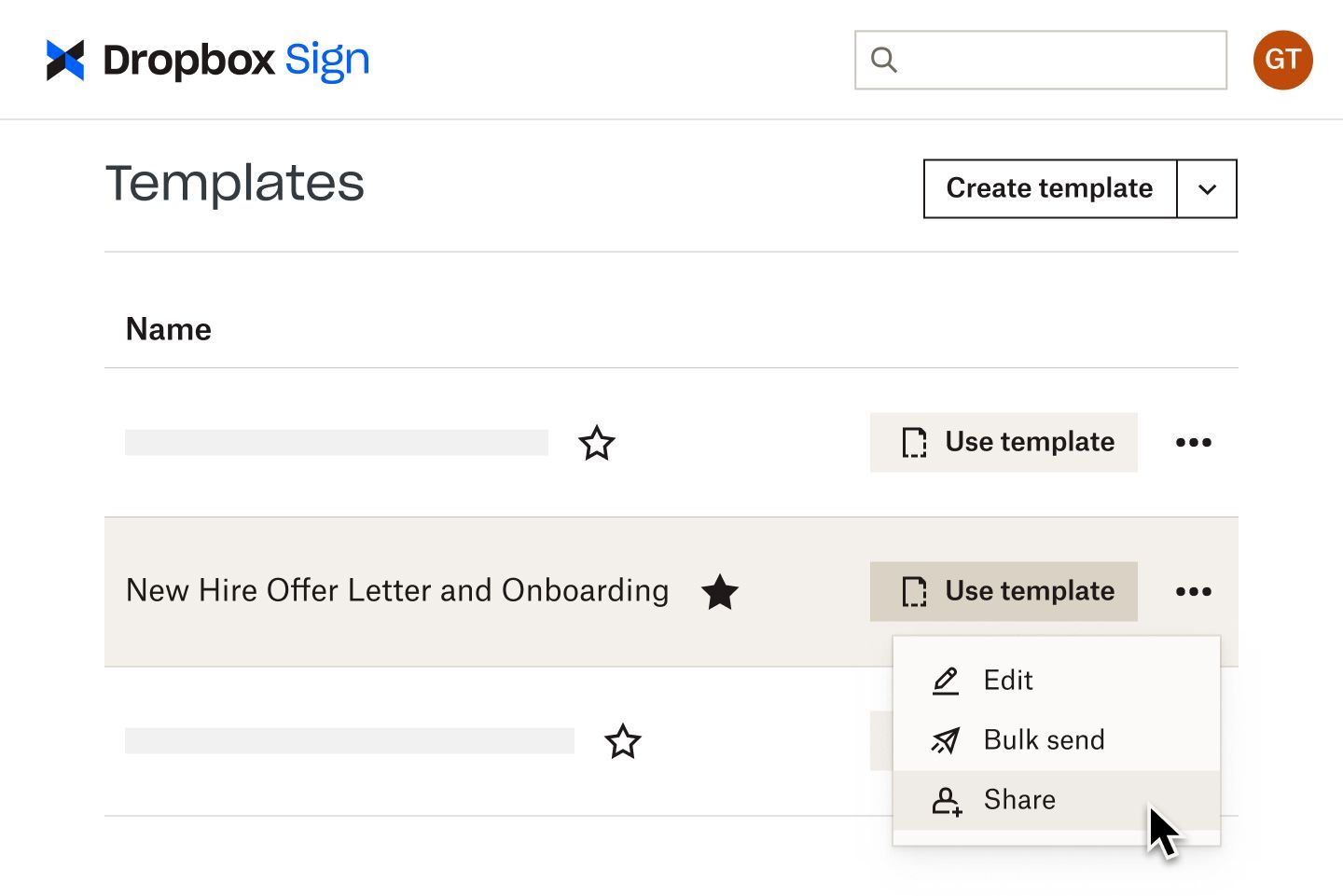
Task: Click Share in the open menu
Action: (x=1019, y=800)
